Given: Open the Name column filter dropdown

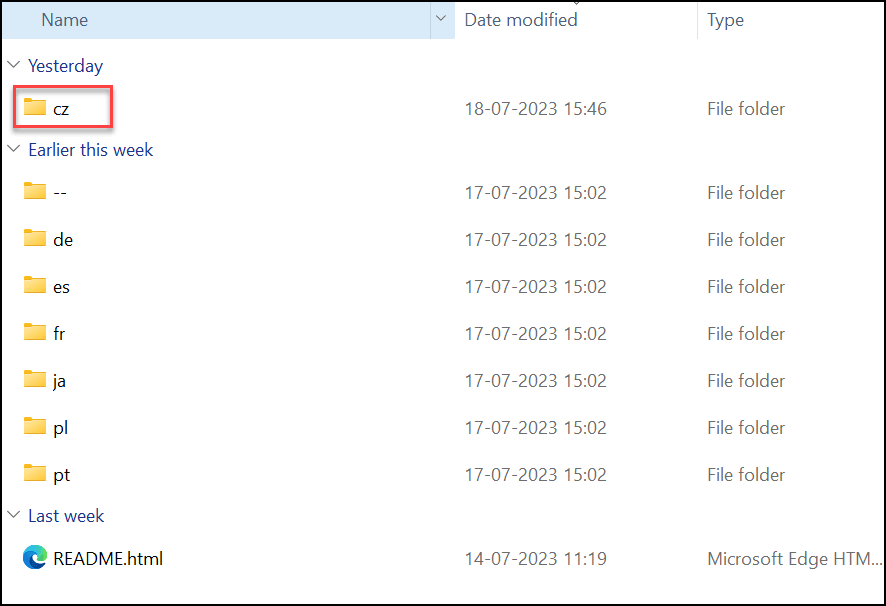Looking at the screenshot, I should (x=441, y=19).
